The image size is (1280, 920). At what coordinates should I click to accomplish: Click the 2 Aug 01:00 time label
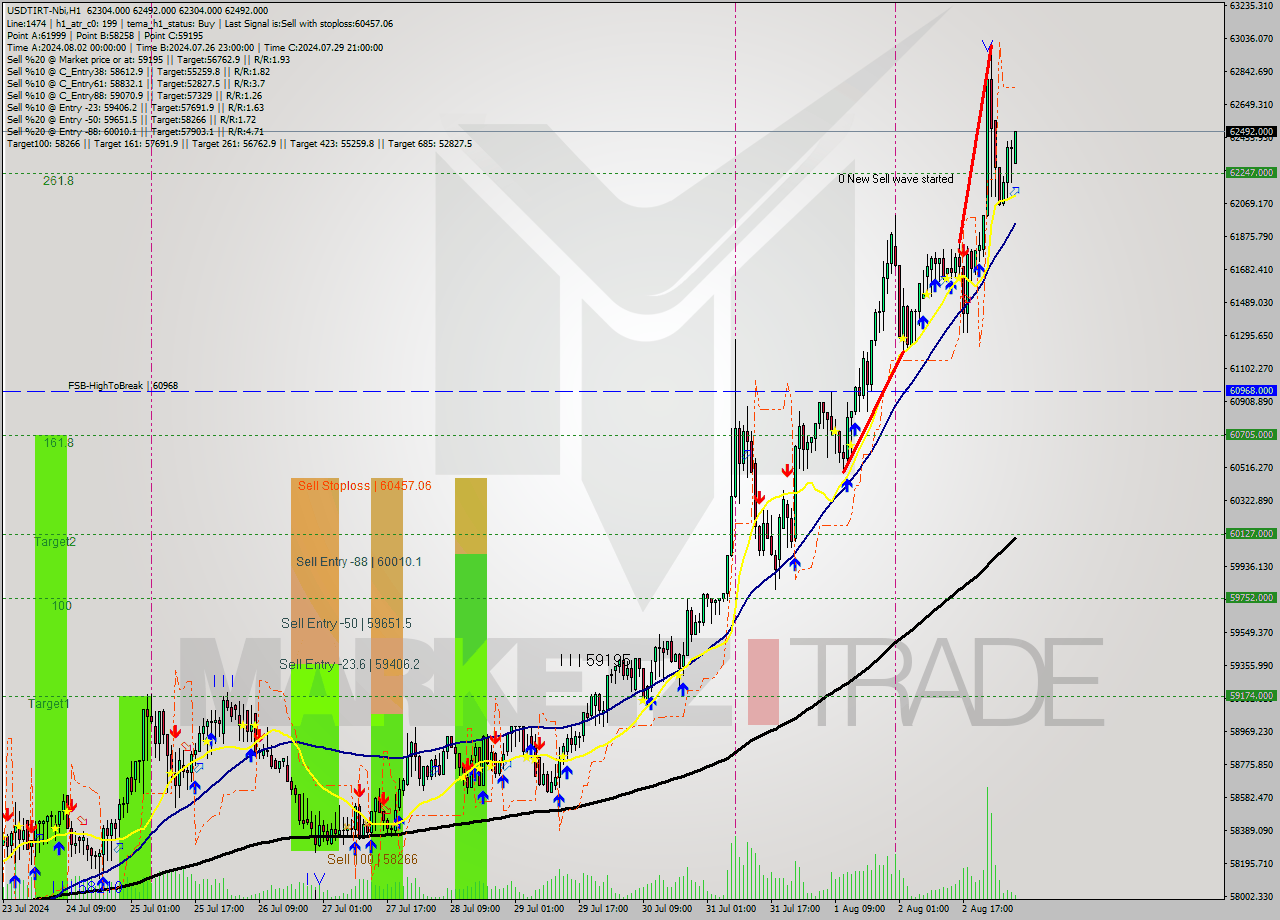click(x=923, y=909)
